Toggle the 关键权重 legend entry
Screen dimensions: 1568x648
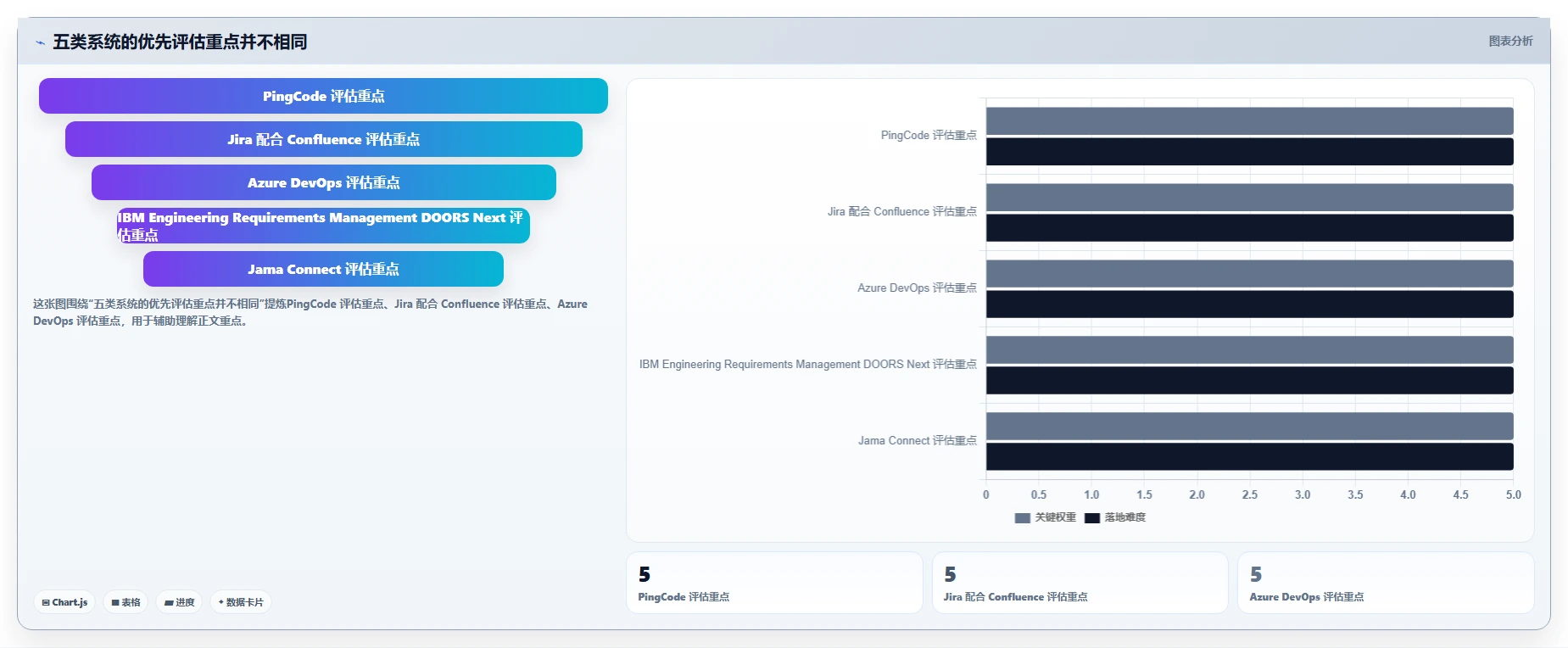[1045, 517]
